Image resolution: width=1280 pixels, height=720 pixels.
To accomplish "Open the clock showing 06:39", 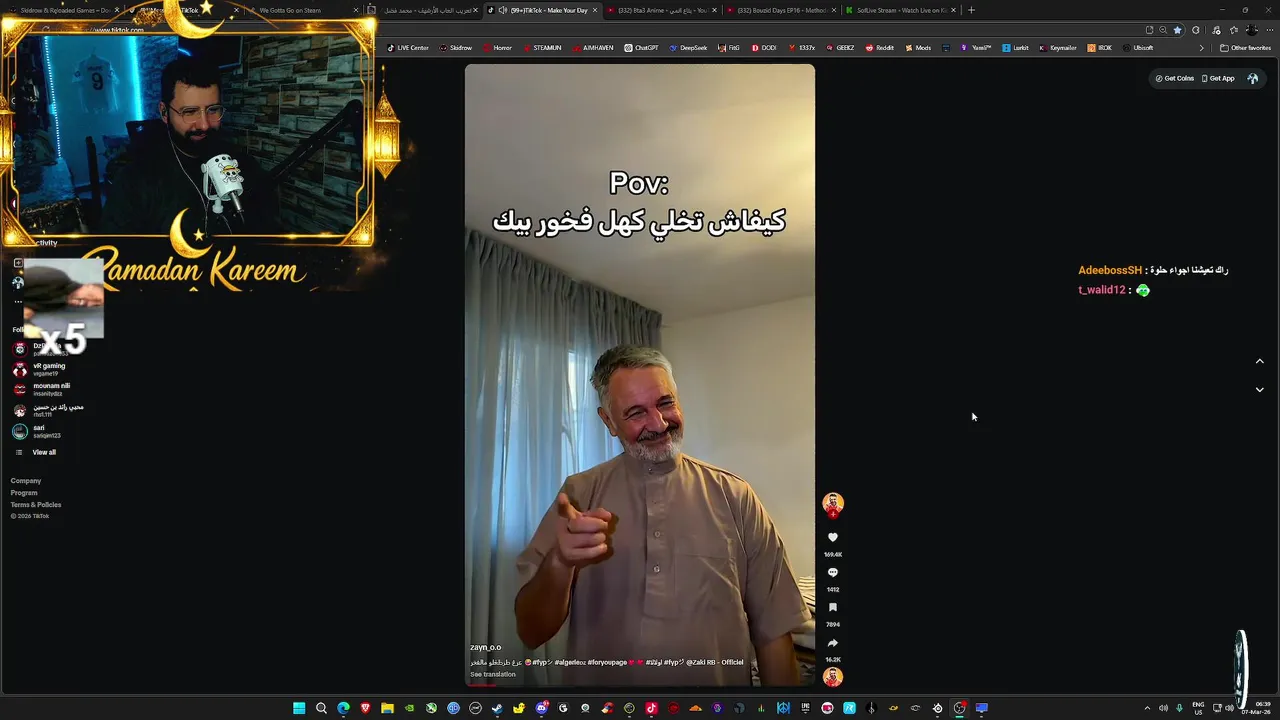I will point(1258,708).
